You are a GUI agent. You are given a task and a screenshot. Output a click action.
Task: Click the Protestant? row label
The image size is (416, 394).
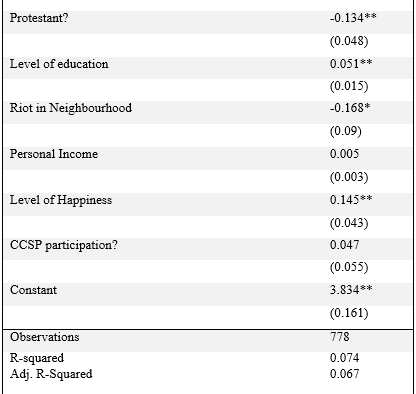click(x=39, y=18)
